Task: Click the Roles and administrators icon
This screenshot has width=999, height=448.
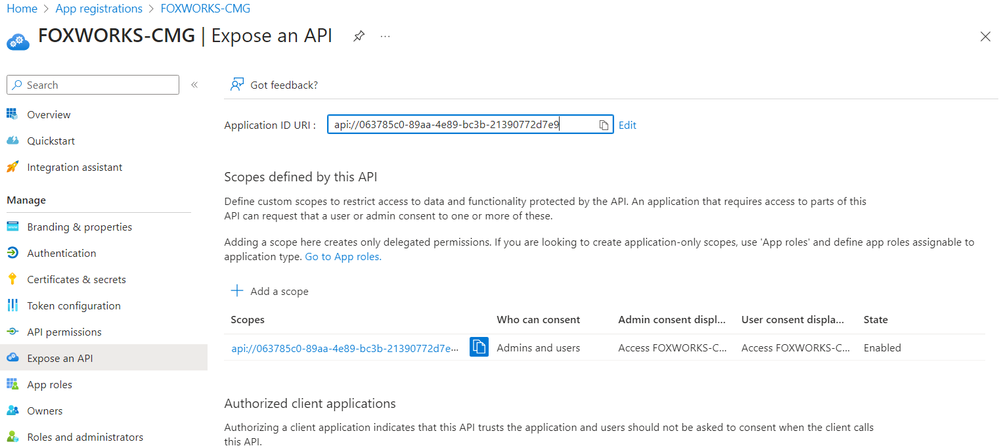Action: (x=12, y=437)
